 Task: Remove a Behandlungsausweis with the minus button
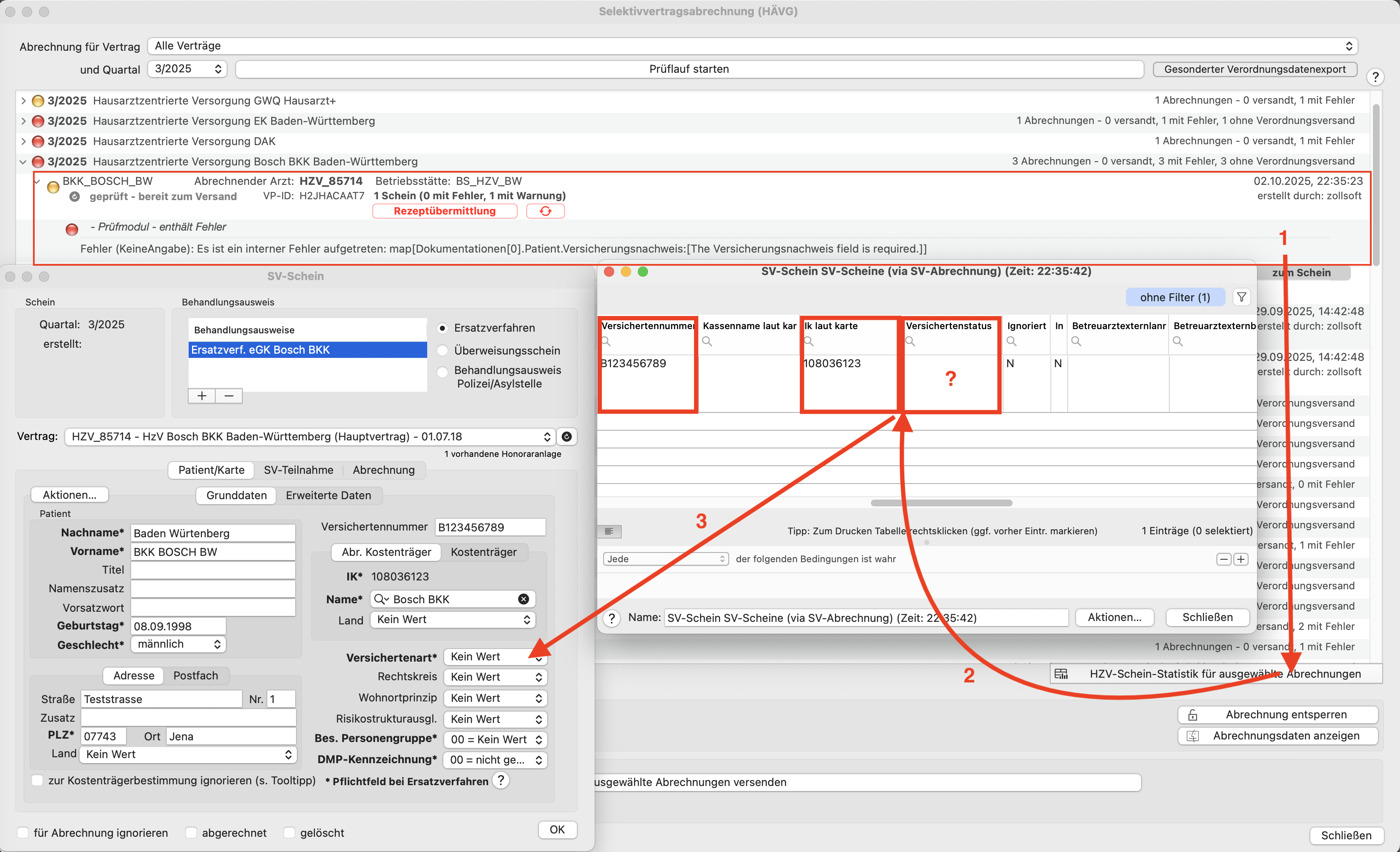click(x=229, y=396)
